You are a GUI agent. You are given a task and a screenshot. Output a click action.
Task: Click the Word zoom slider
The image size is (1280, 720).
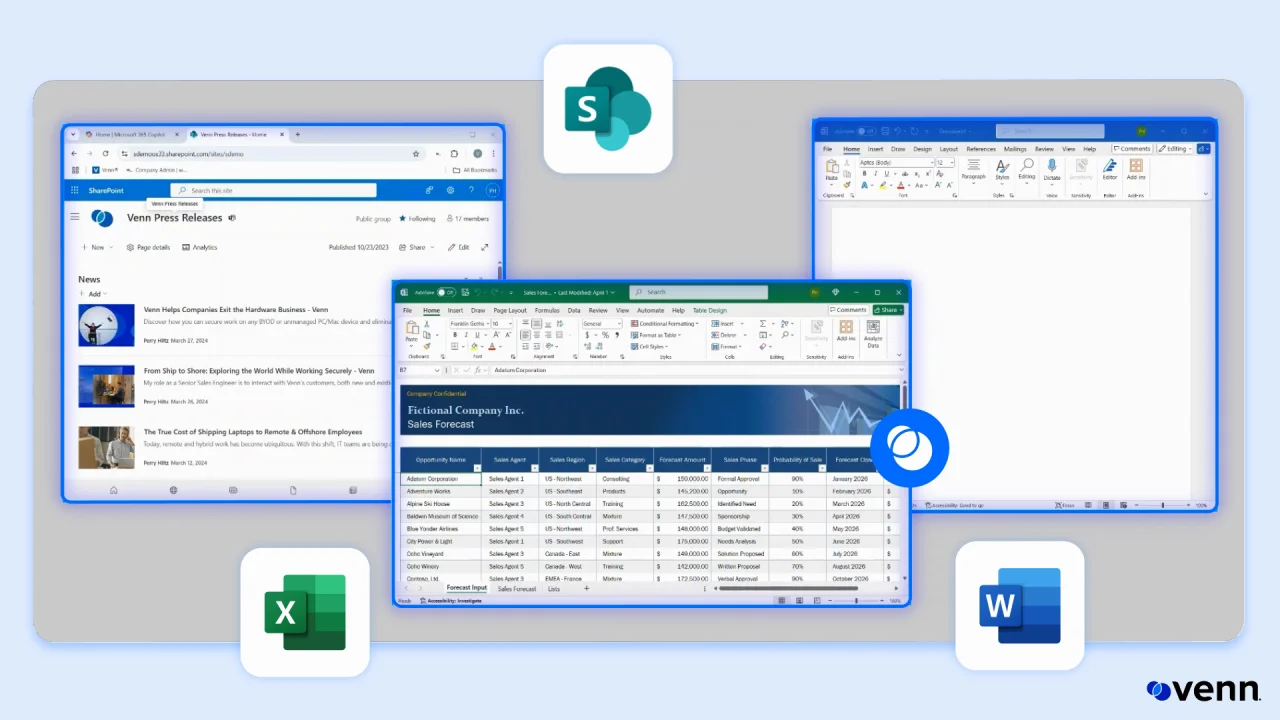click(1162, 506)
